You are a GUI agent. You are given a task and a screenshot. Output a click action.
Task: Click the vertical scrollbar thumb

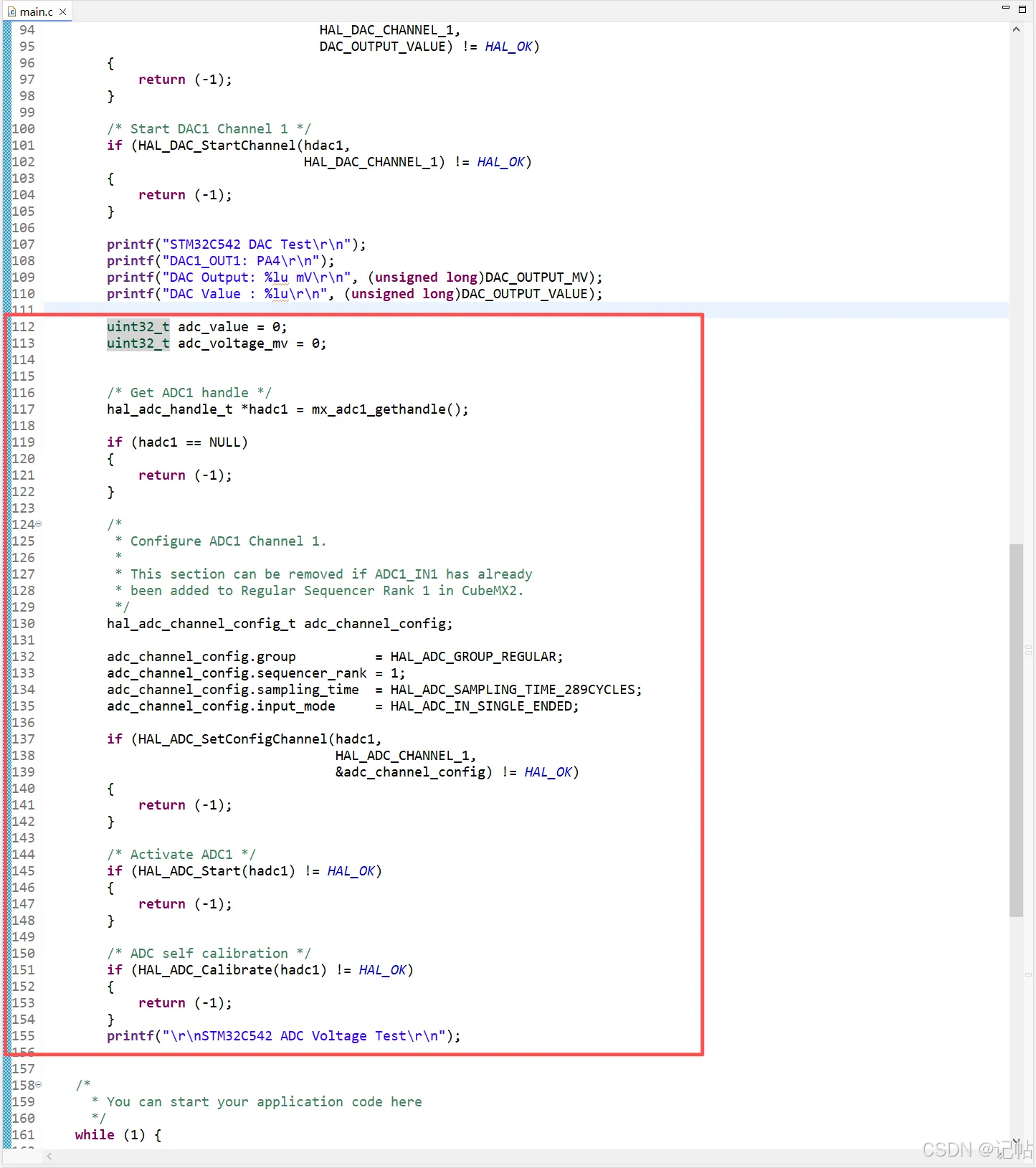1016,730
